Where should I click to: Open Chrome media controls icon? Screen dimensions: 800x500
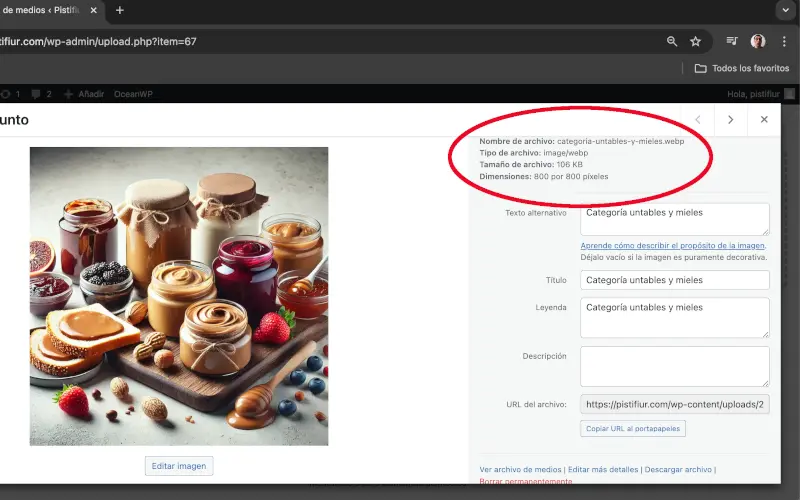coord(732,41)
